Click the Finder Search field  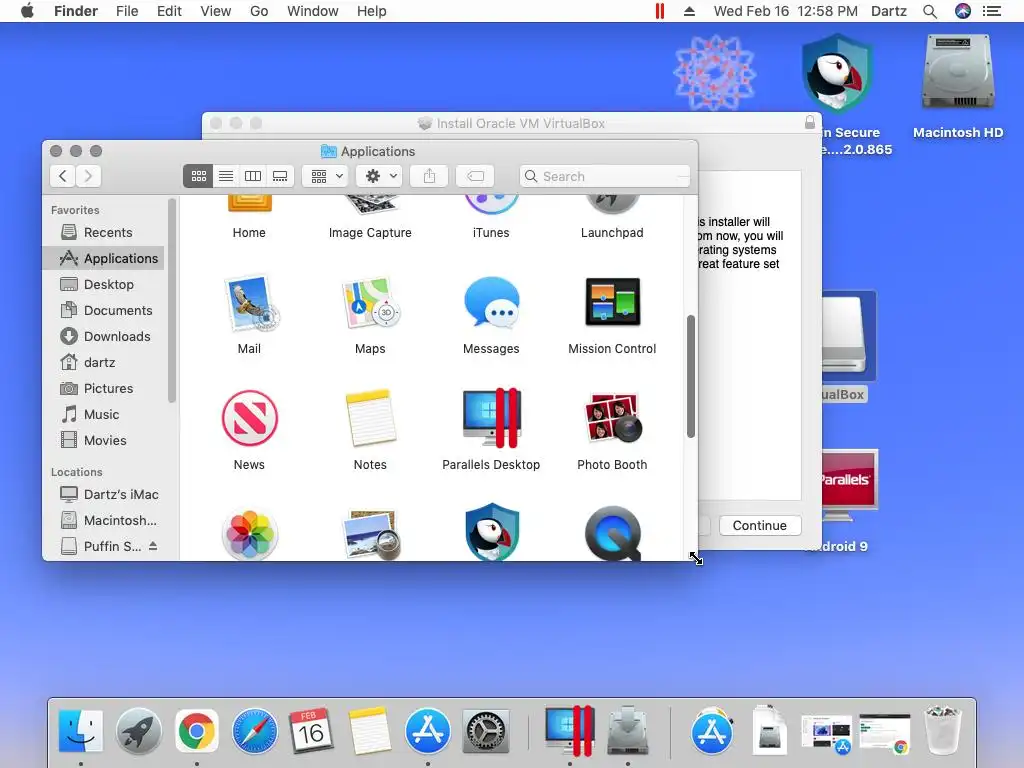coord(605,176)
